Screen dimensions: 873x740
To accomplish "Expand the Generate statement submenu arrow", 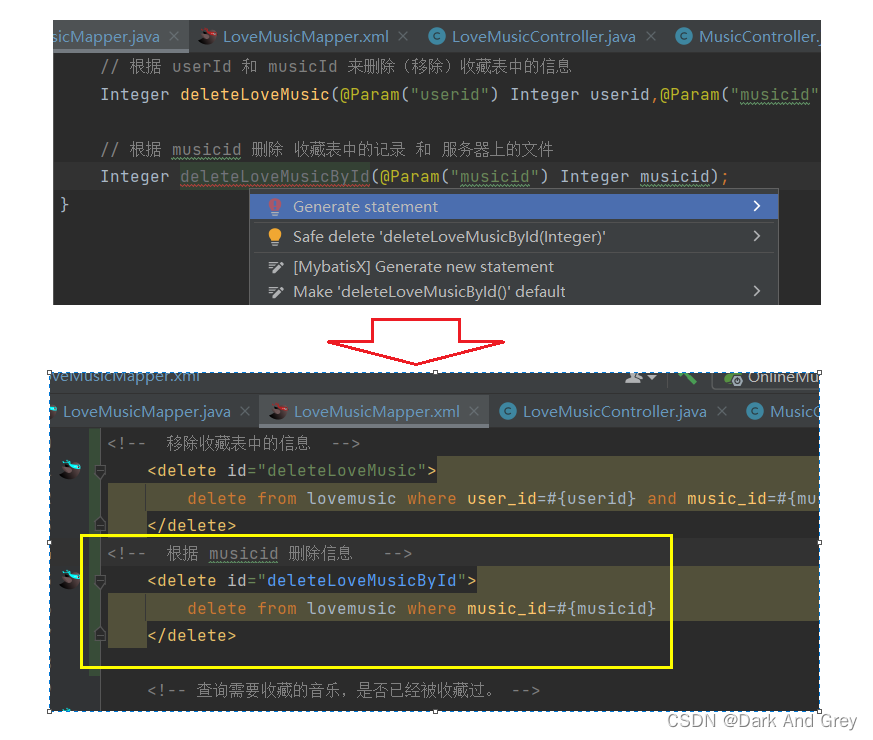I will point(757,206).
